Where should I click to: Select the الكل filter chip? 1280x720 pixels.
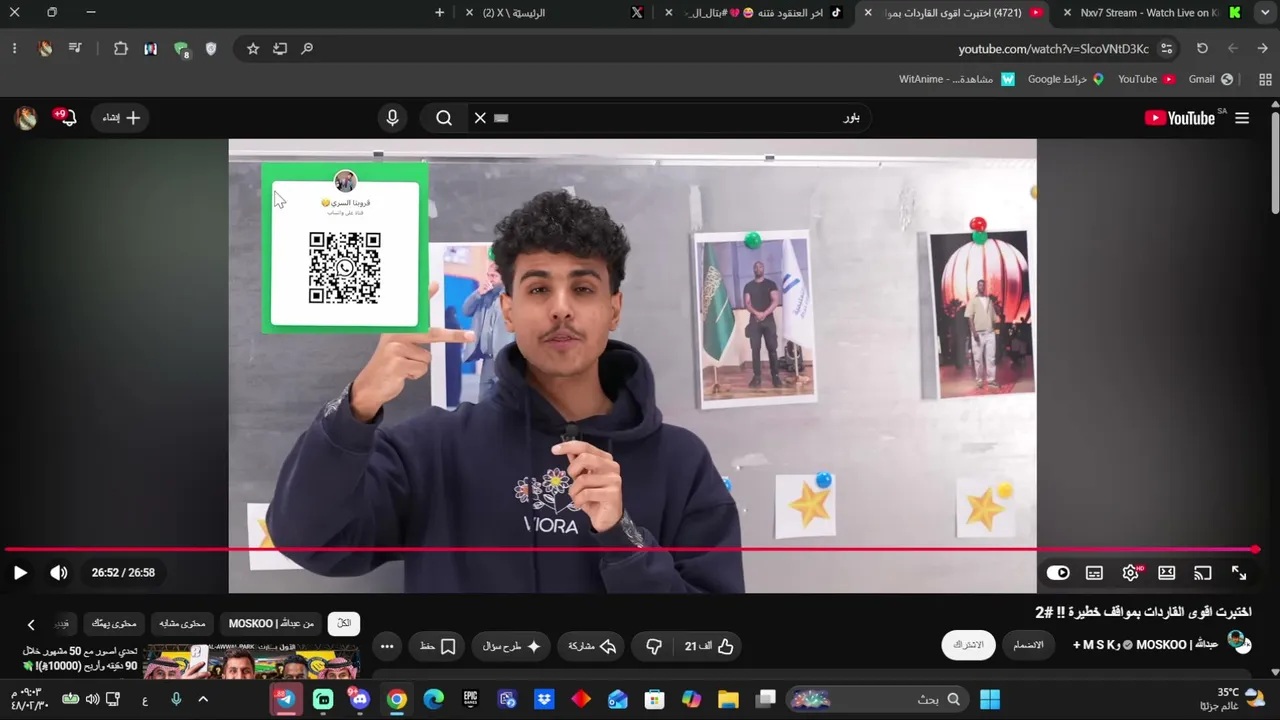[344, 624]
